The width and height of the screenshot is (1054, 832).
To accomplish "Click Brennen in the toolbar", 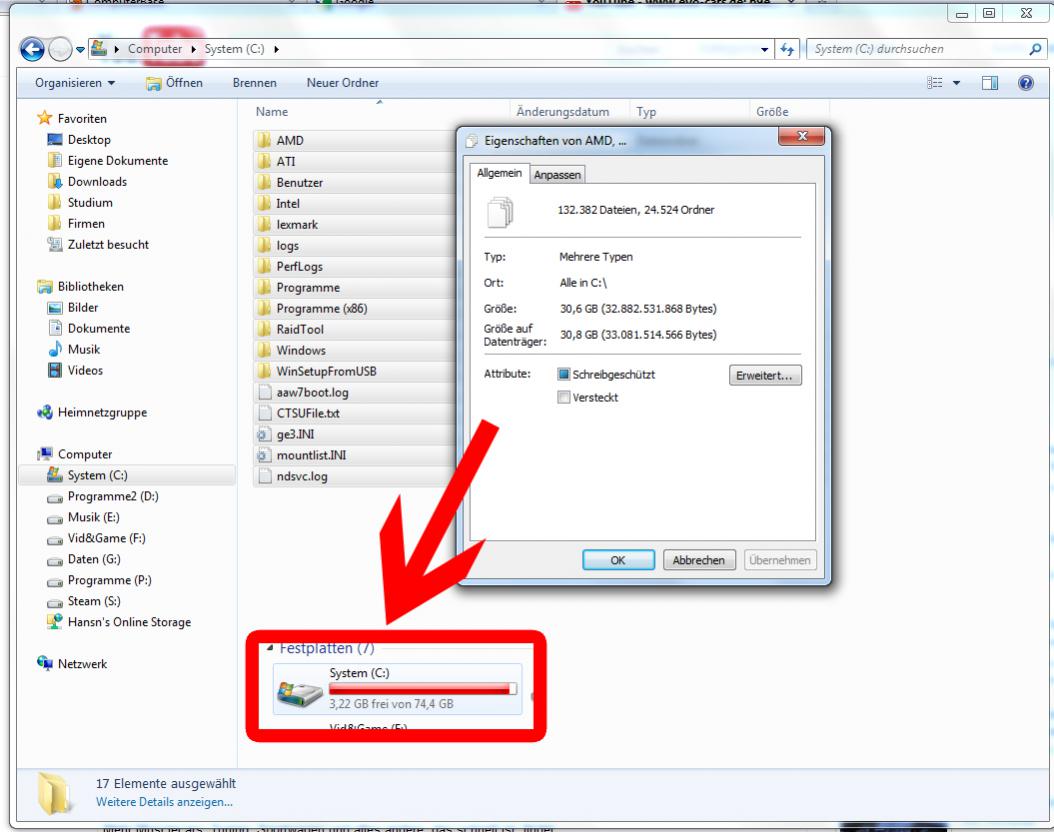I will pos(254,83).
